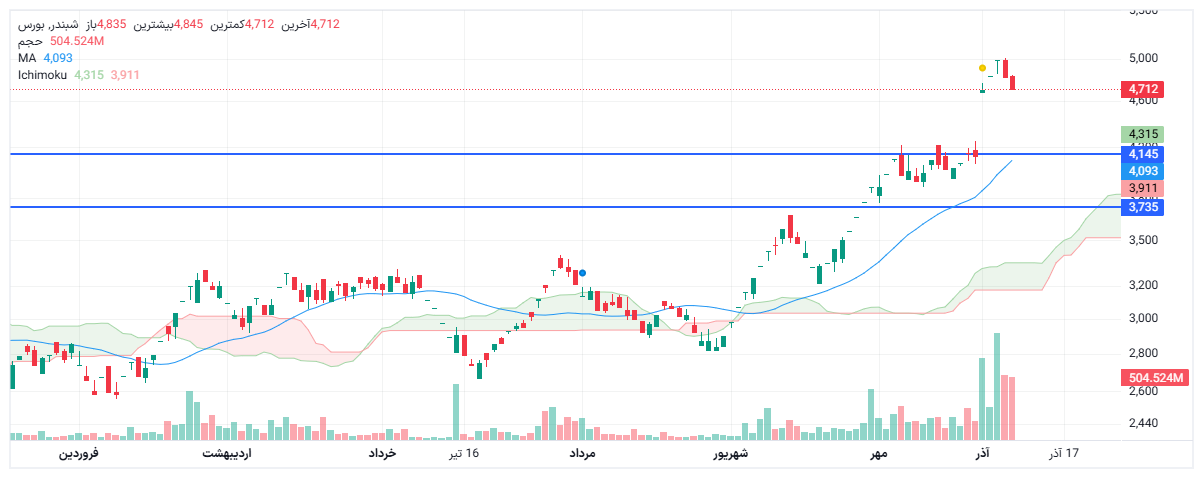Screen dimensions: 1203x478
Task: Click the pink 3,911 Ichimoku axis label
Action: [1143, 188]
